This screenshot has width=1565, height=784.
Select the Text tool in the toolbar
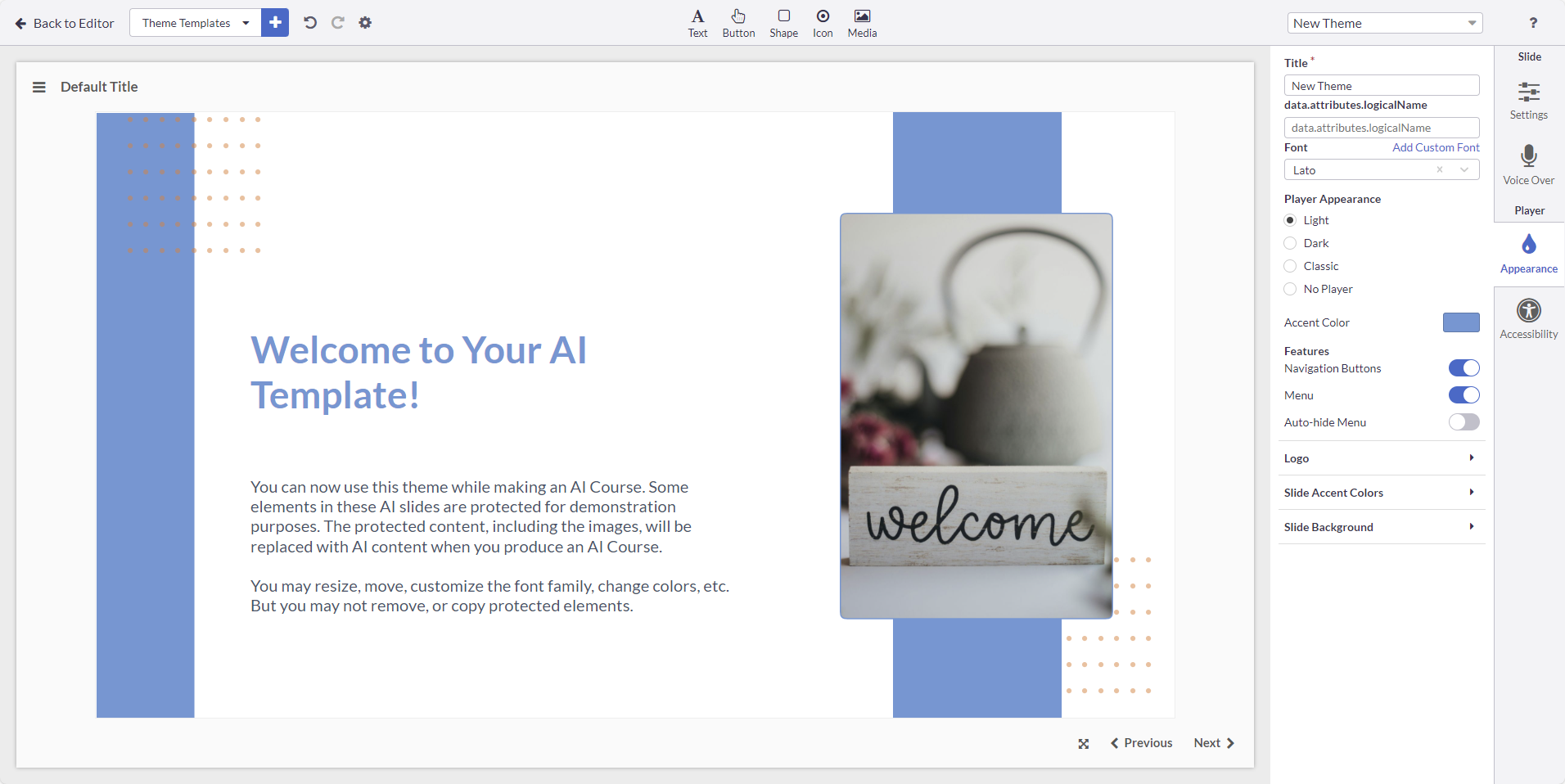coord(697,23)
